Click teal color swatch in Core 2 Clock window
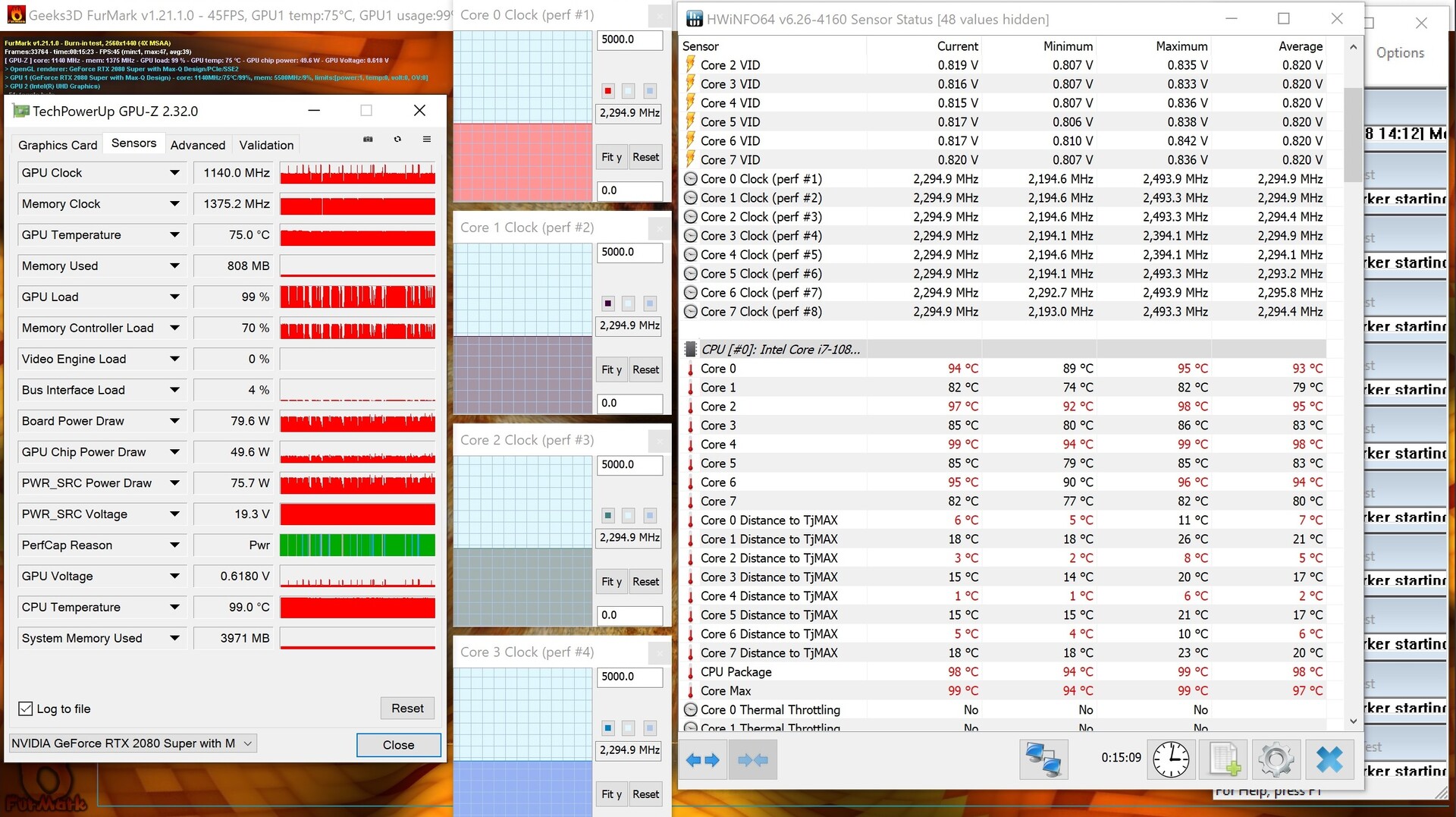Viewport: 1456px width, 817px height. tap(608, 516)
